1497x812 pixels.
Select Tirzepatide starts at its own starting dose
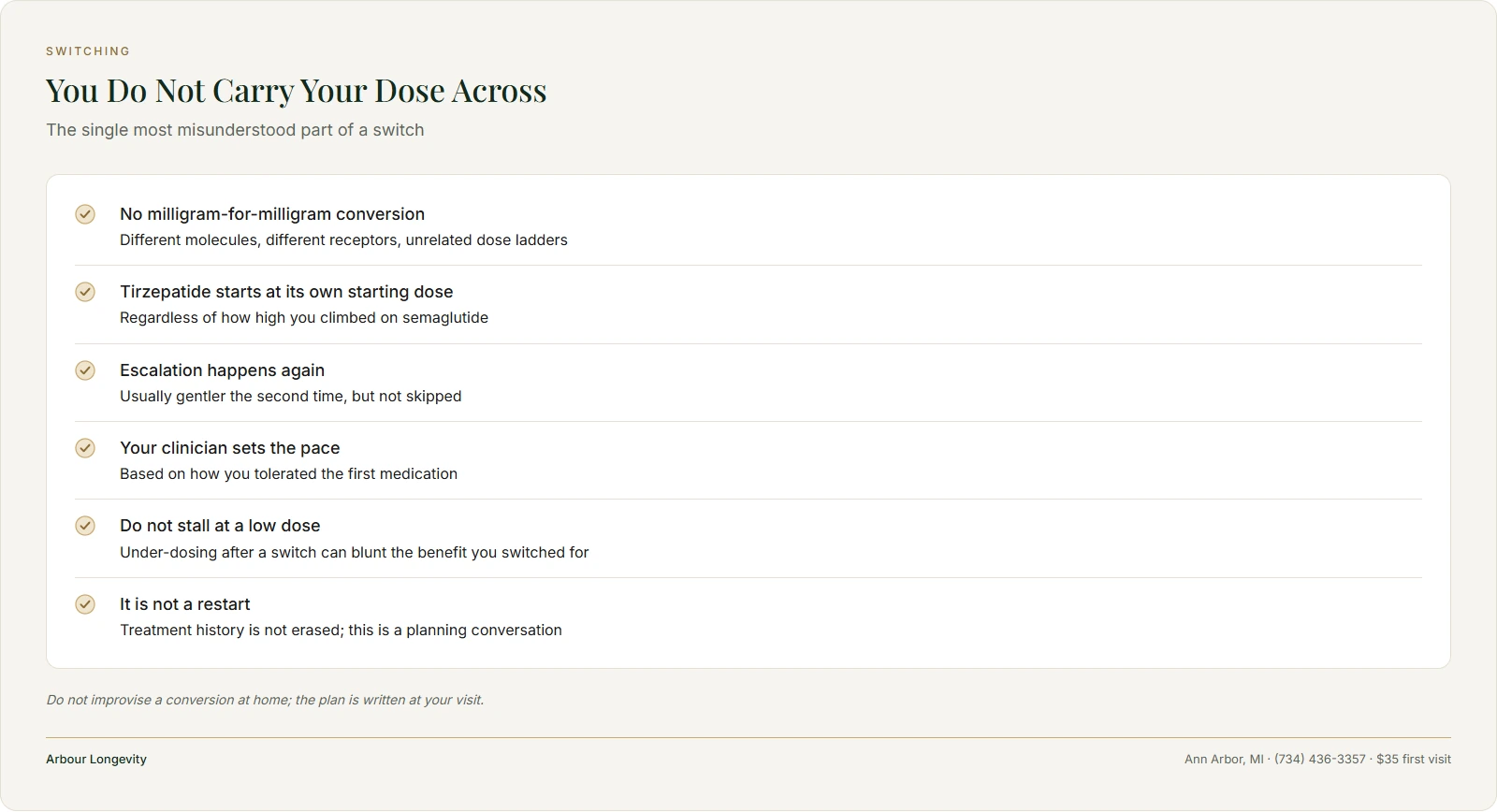click(x=286, y=292)
